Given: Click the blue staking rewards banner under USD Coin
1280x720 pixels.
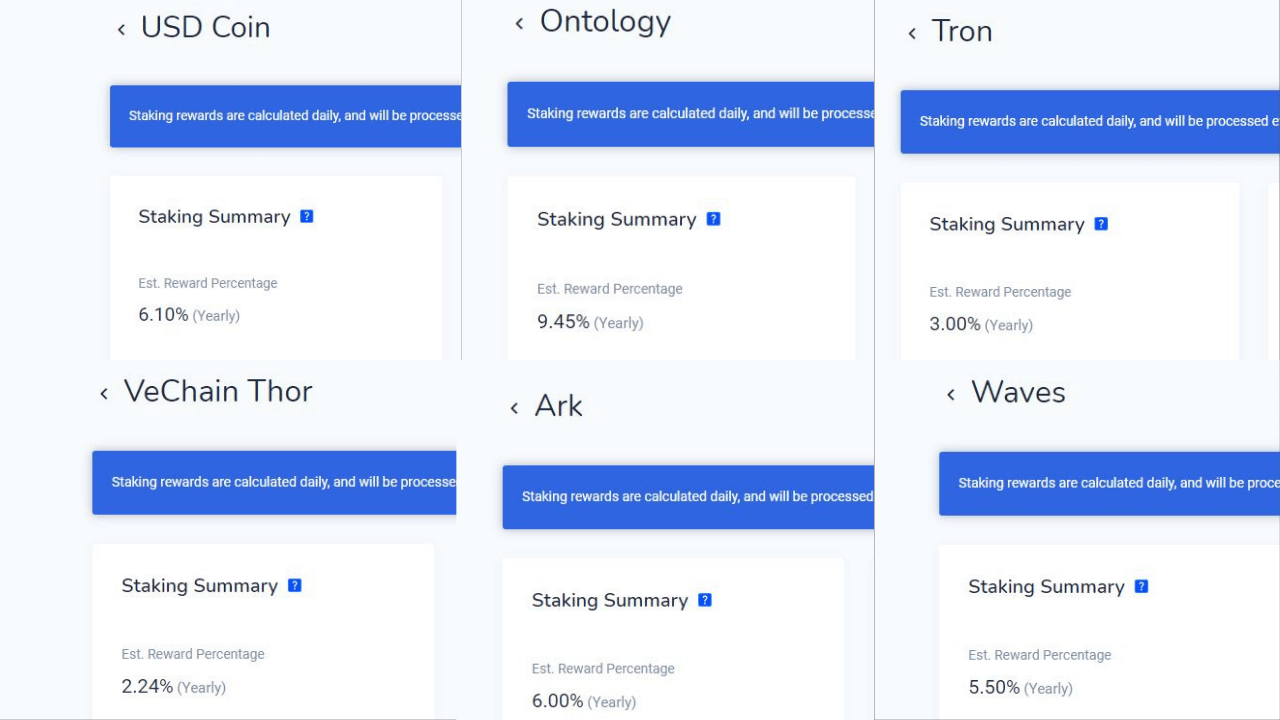Looking at the screenshot, I should (285, 116).
